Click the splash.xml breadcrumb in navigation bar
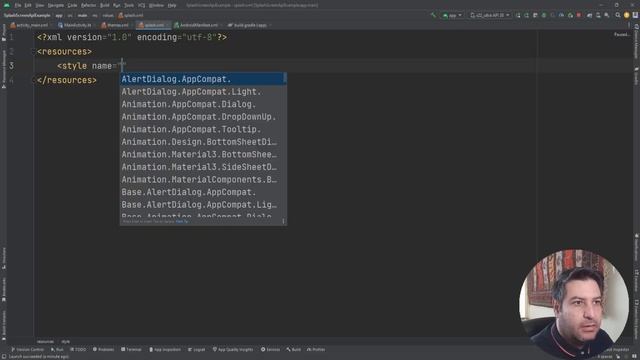 point(131,16)
